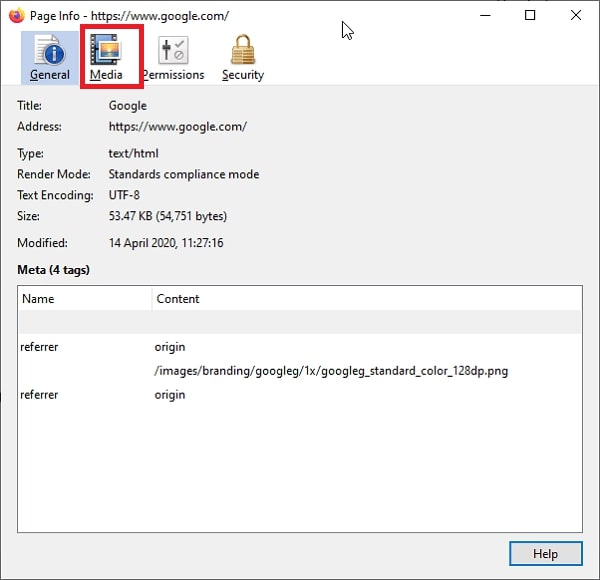The width and height of the screenshot is (600, 580).
Task: Select the first referrer meta row
Action: coord(300,347)
